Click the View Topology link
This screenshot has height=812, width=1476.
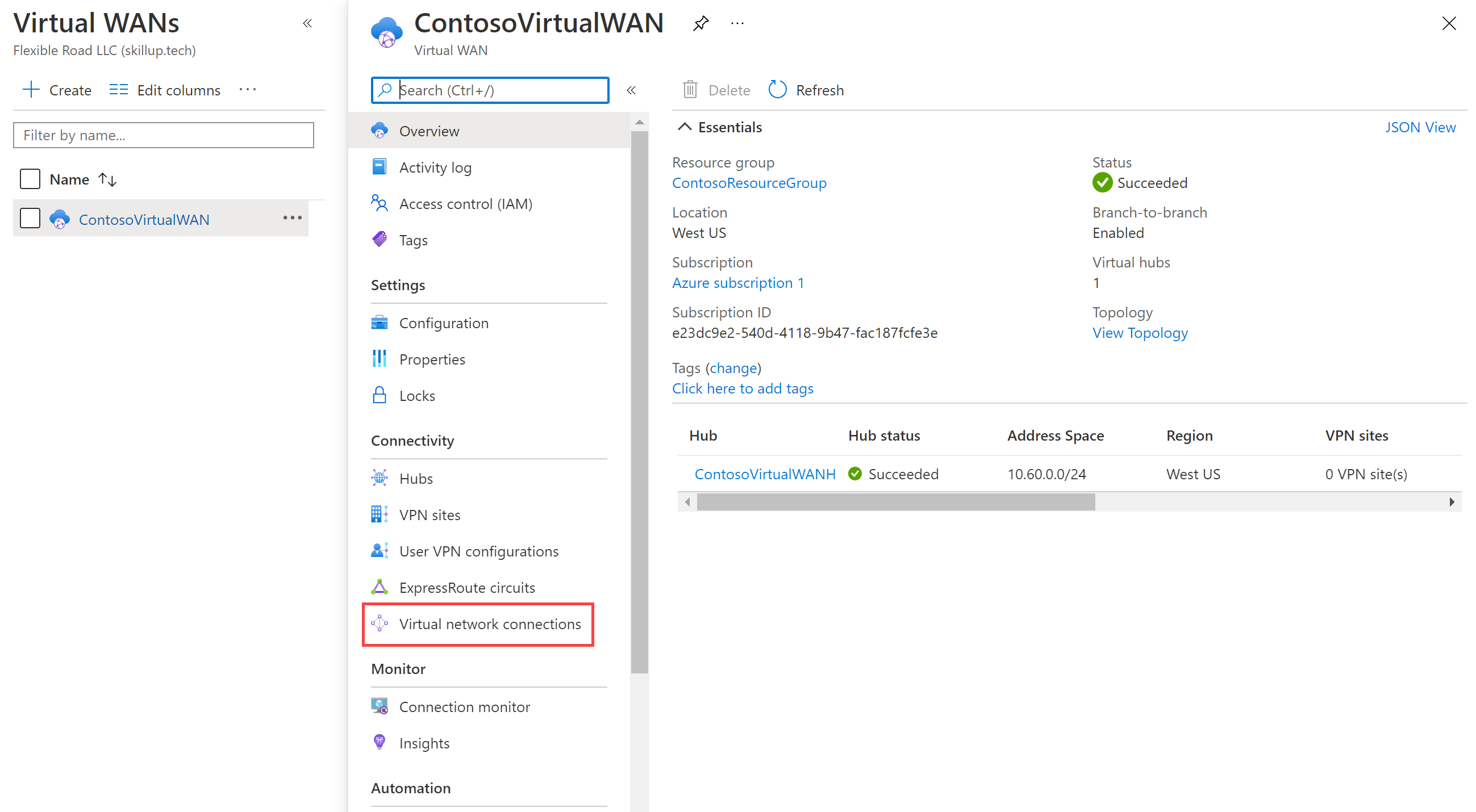click(x=1140, y=332)
